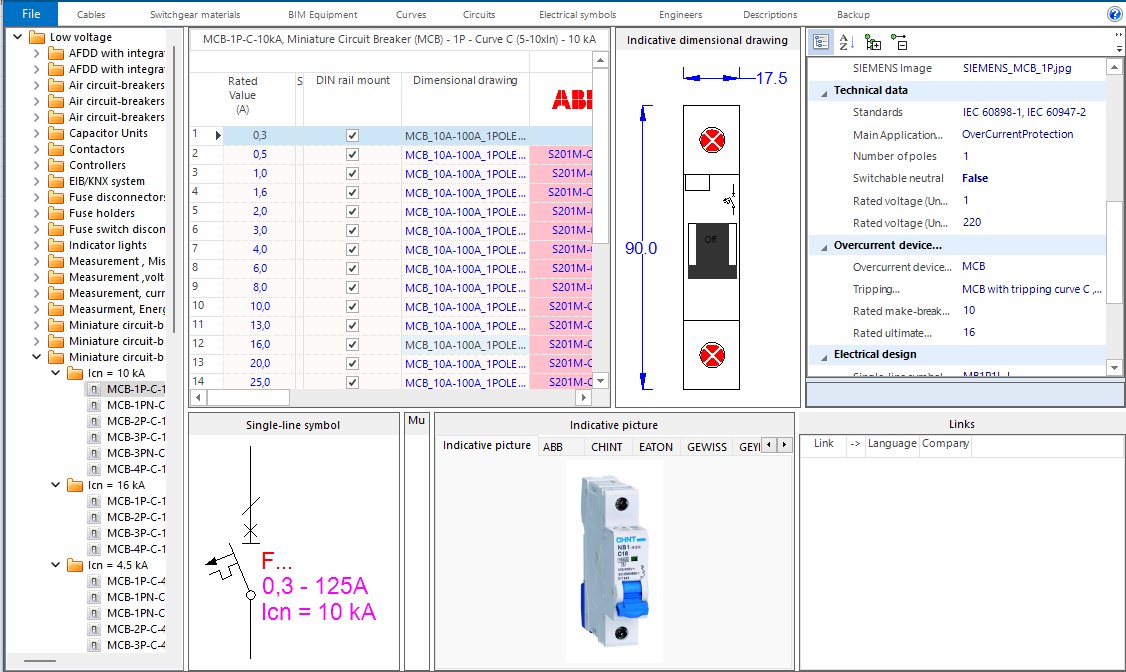Toggle DIN rail mount checkbox on row 1
Screen dimensions: 1126x672
[352, 134]
